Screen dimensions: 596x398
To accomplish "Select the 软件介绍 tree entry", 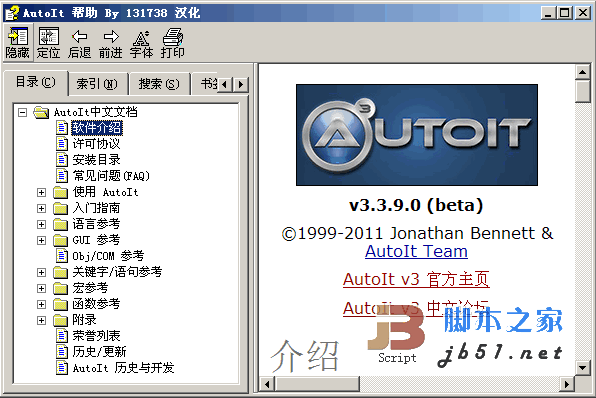I will tap(97, 128).
